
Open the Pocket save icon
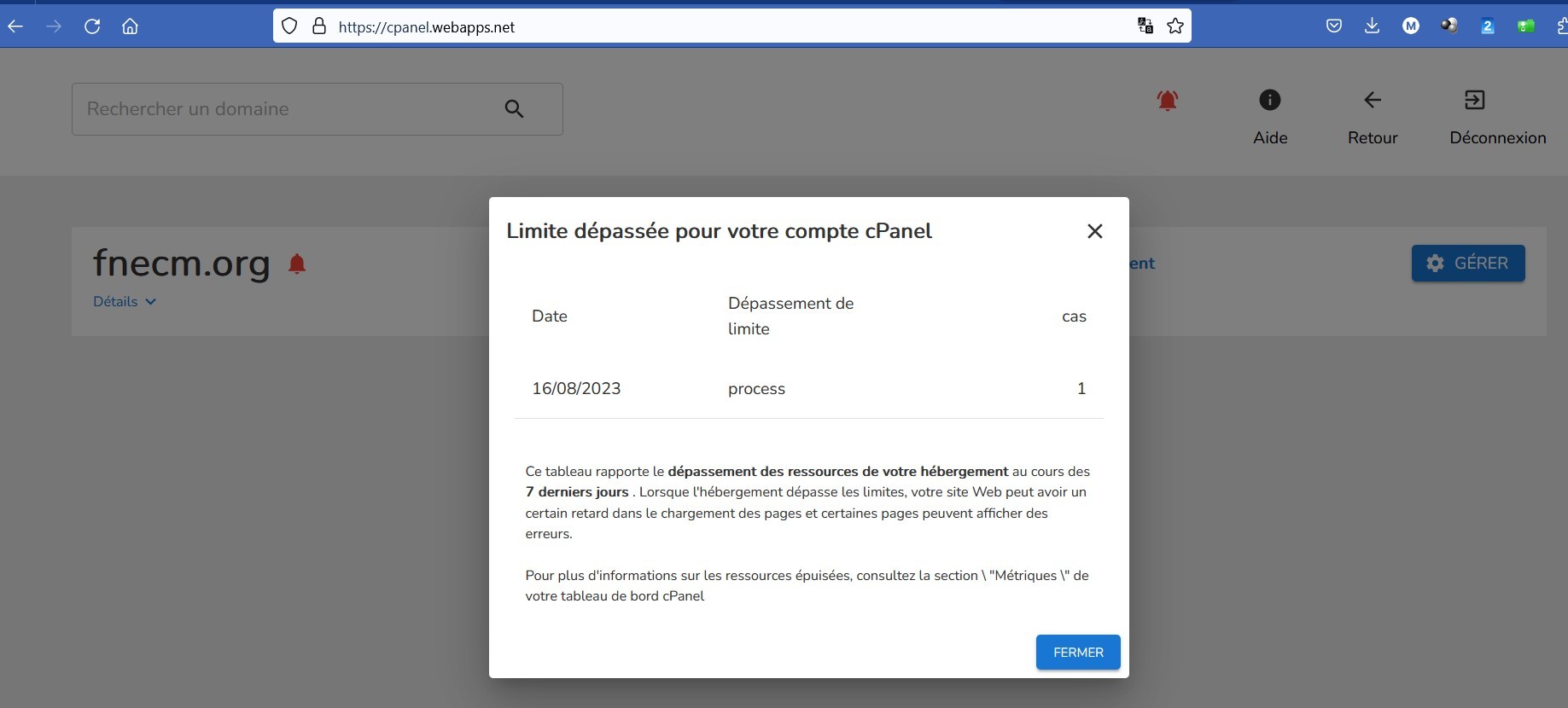pos(1334,26)
